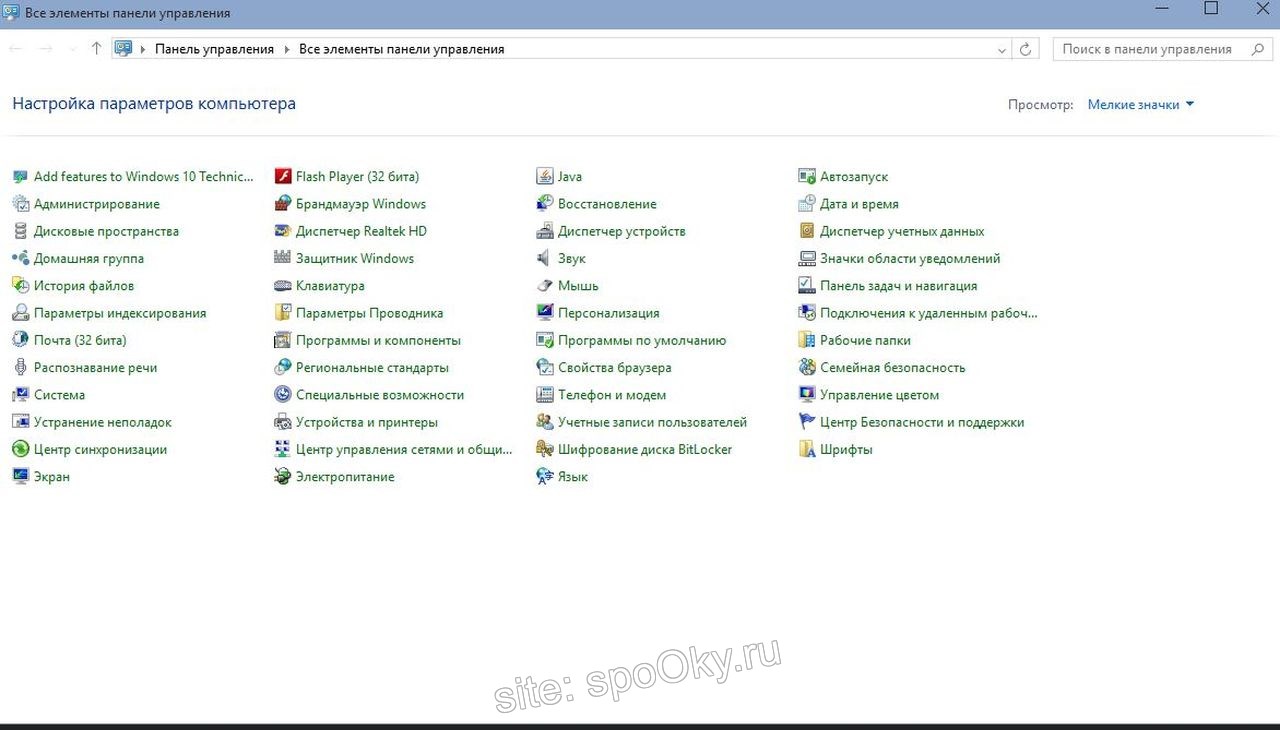Go up one level with the up arrow
This screenshot has width=1280, height=730.
(96, 49)
